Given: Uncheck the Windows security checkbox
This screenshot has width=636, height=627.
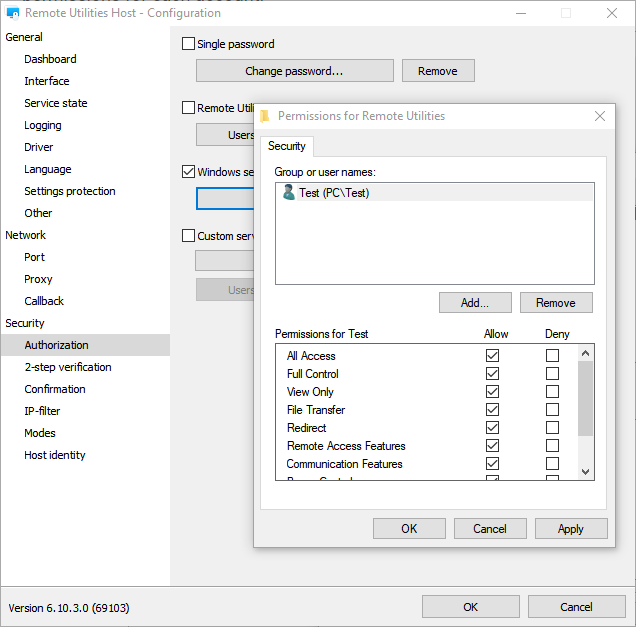Looking at the screenshot, I should click(188, 172).
